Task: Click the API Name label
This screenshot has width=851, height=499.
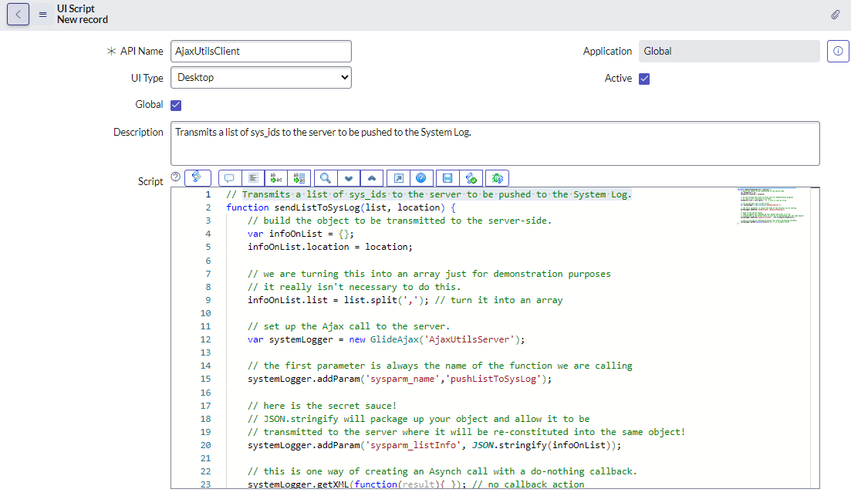Action: (141, 51)
